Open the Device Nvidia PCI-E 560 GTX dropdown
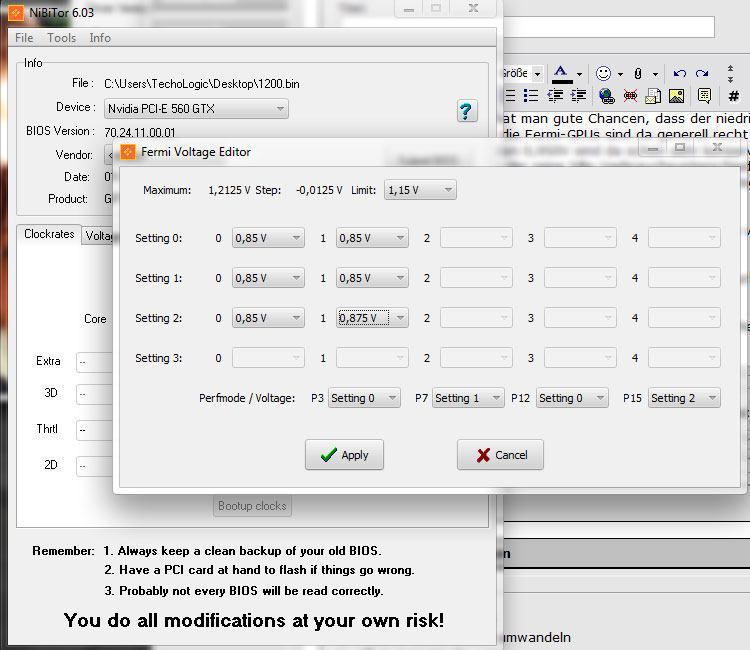The image size is (750, 650). click(196, 109)
